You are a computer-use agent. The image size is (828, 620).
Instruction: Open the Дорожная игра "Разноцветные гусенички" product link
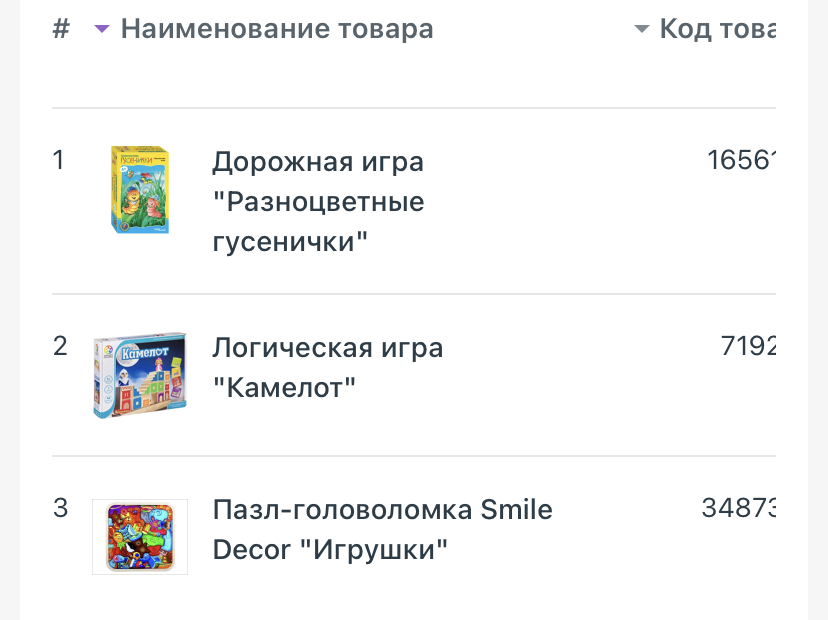(318, 202)
